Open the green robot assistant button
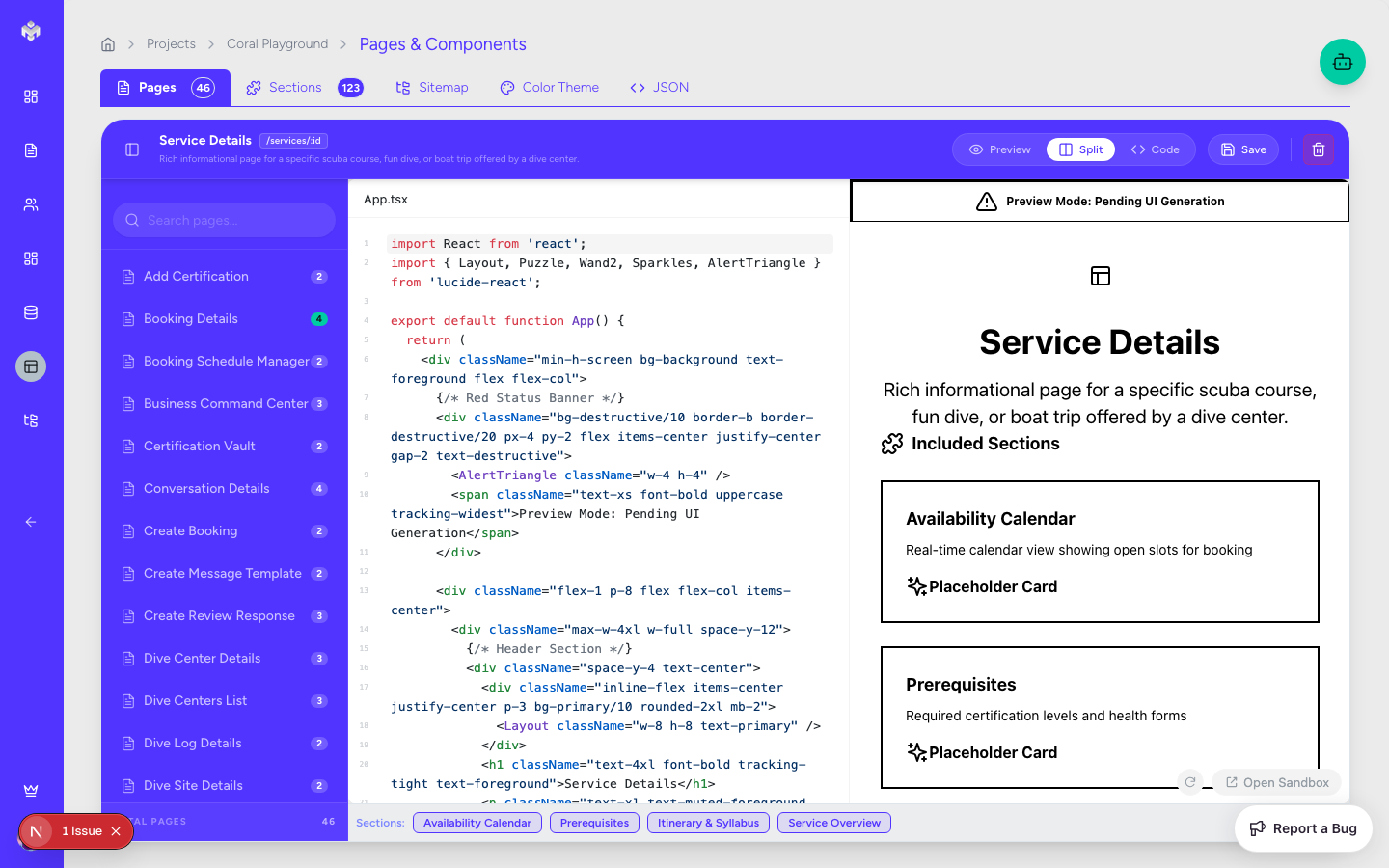1389x868 pixels. [x=1342, y=62]
